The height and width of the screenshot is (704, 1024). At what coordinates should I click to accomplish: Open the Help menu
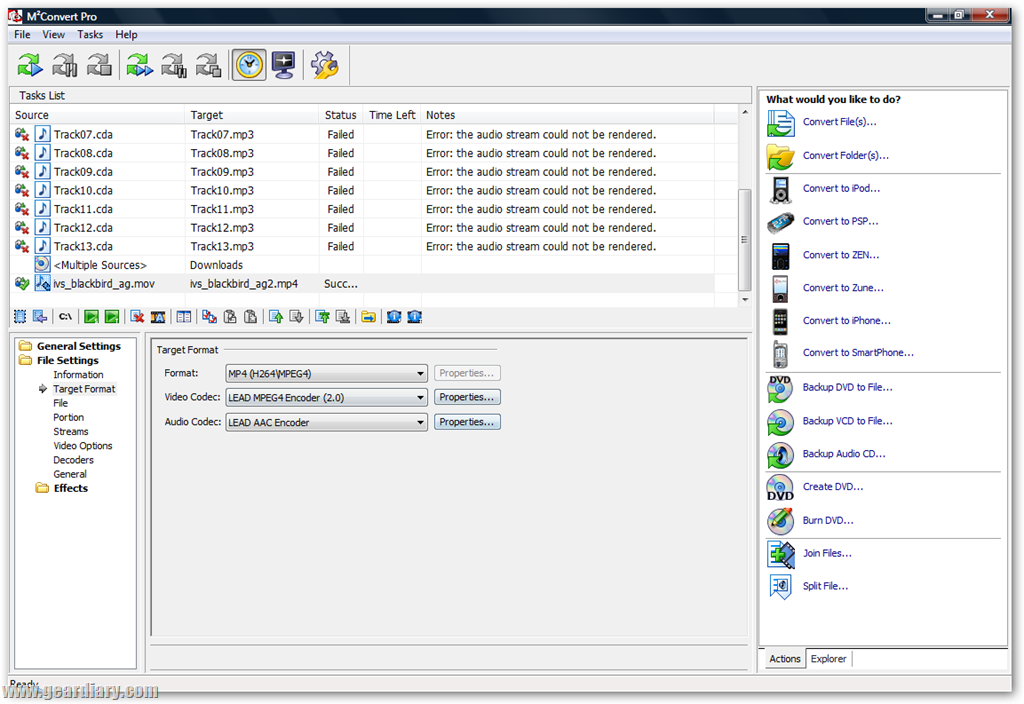[x=126, y=35]
